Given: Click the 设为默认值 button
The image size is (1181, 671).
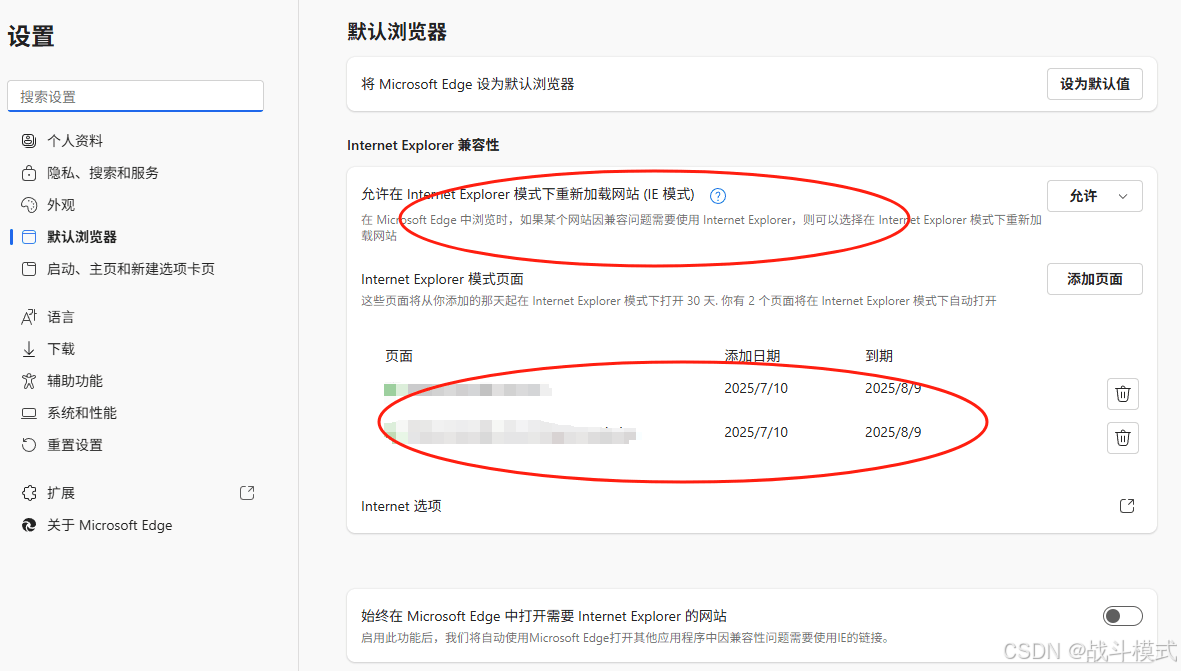Looking at the screenshot, I should tap(1094, 84).
